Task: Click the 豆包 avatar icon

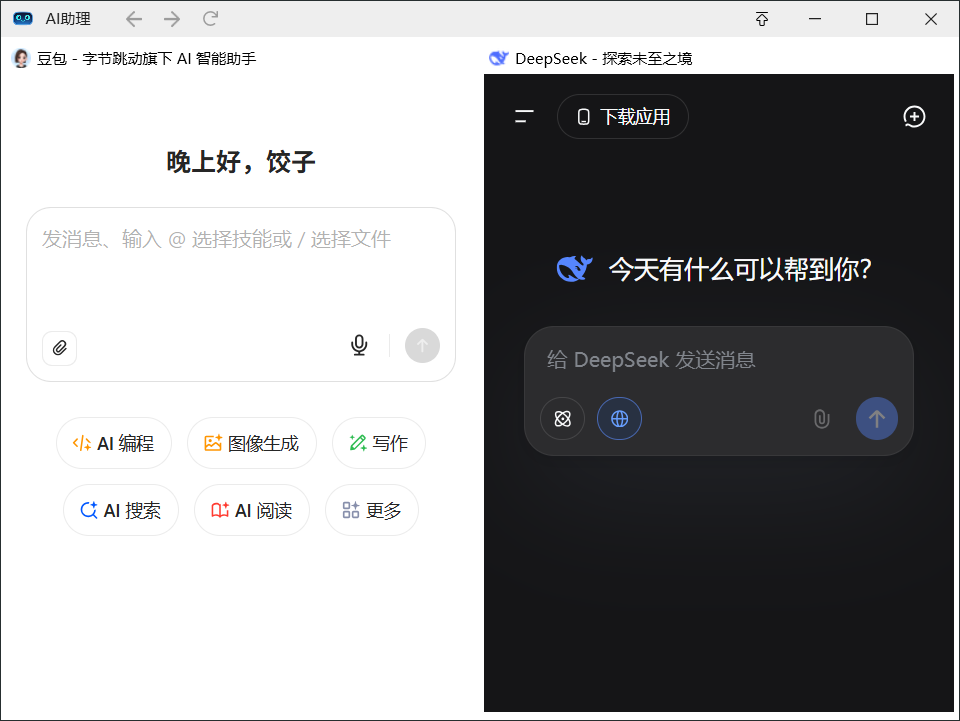Action: point(21,58)
